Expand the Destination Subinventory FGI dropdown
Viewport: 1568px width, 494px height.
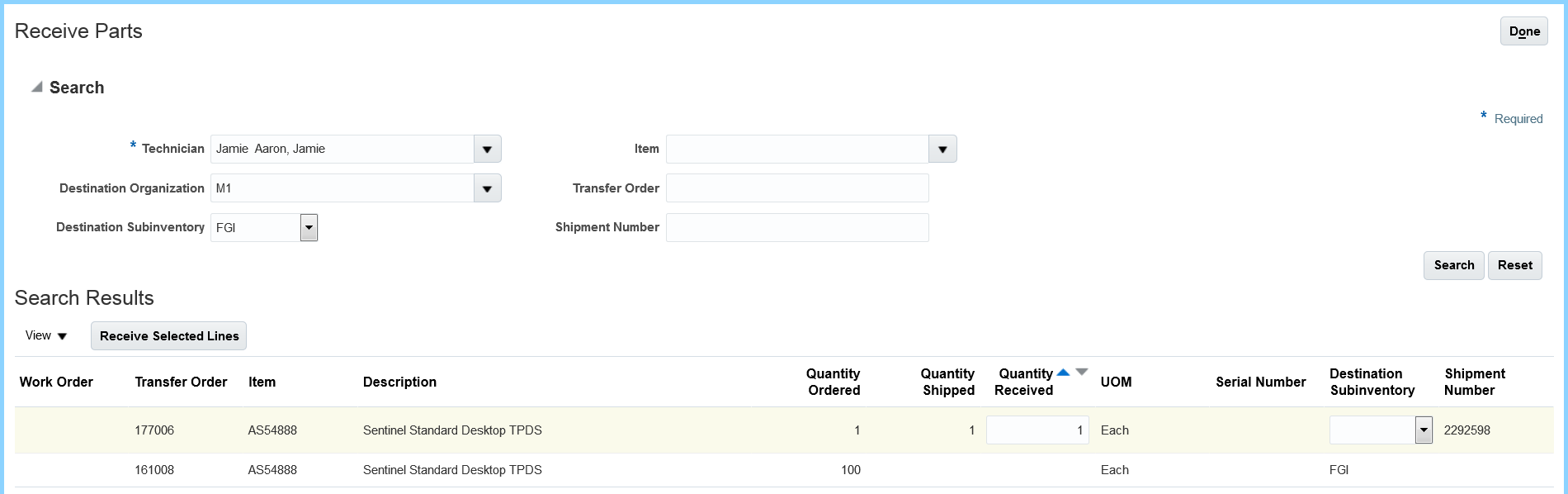[309, 228]
